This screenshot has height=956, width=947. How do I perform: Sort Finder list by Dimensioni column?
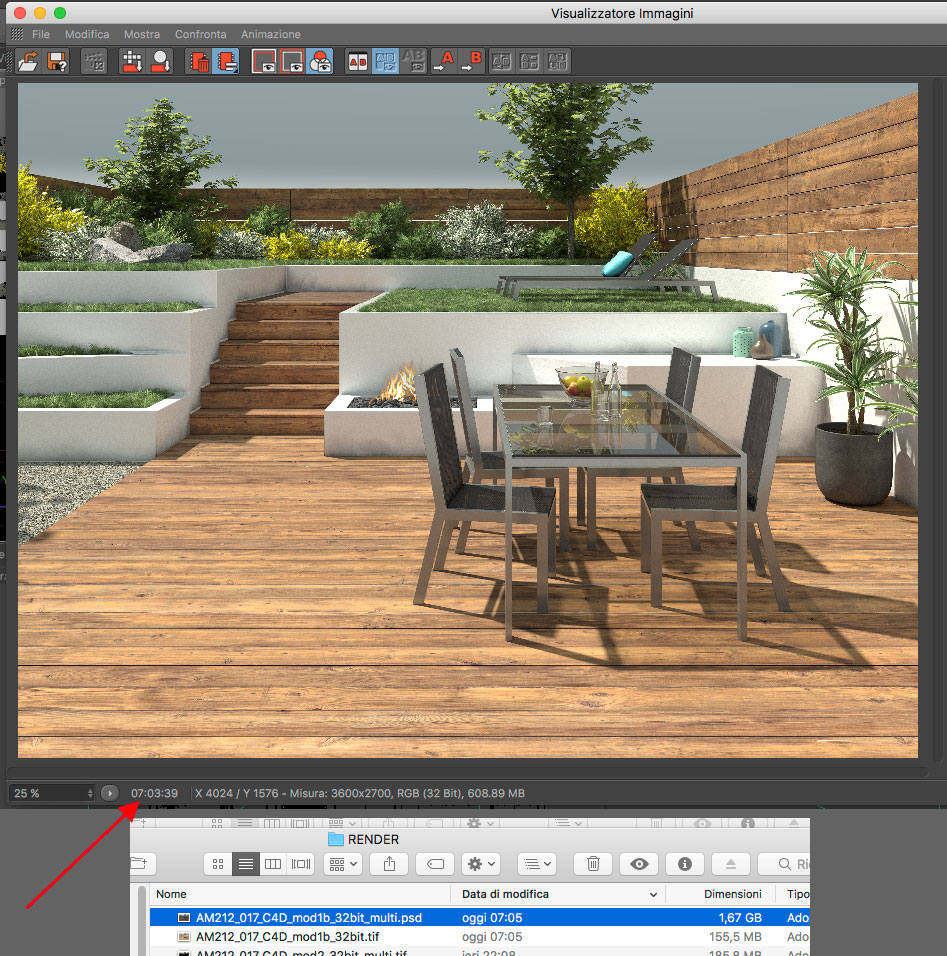point(720,894)
